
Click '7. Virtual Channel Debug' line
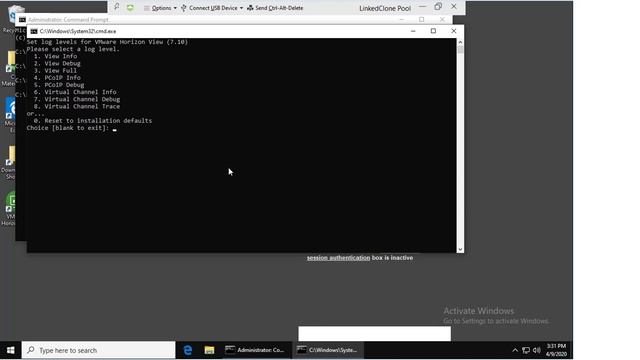[x=77, y=99]
